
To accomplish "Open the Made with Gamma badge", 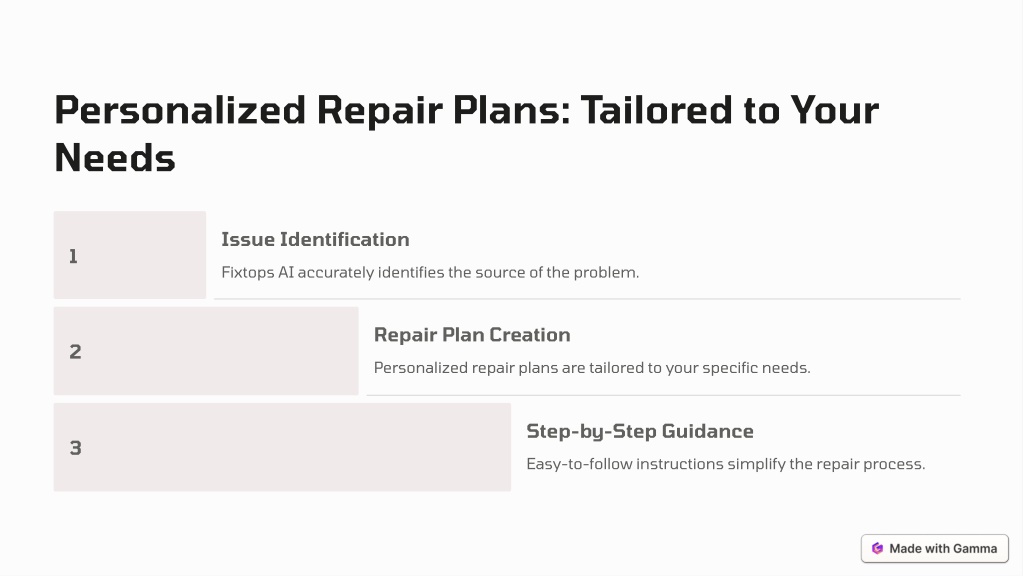I will [x=935, y=549].
